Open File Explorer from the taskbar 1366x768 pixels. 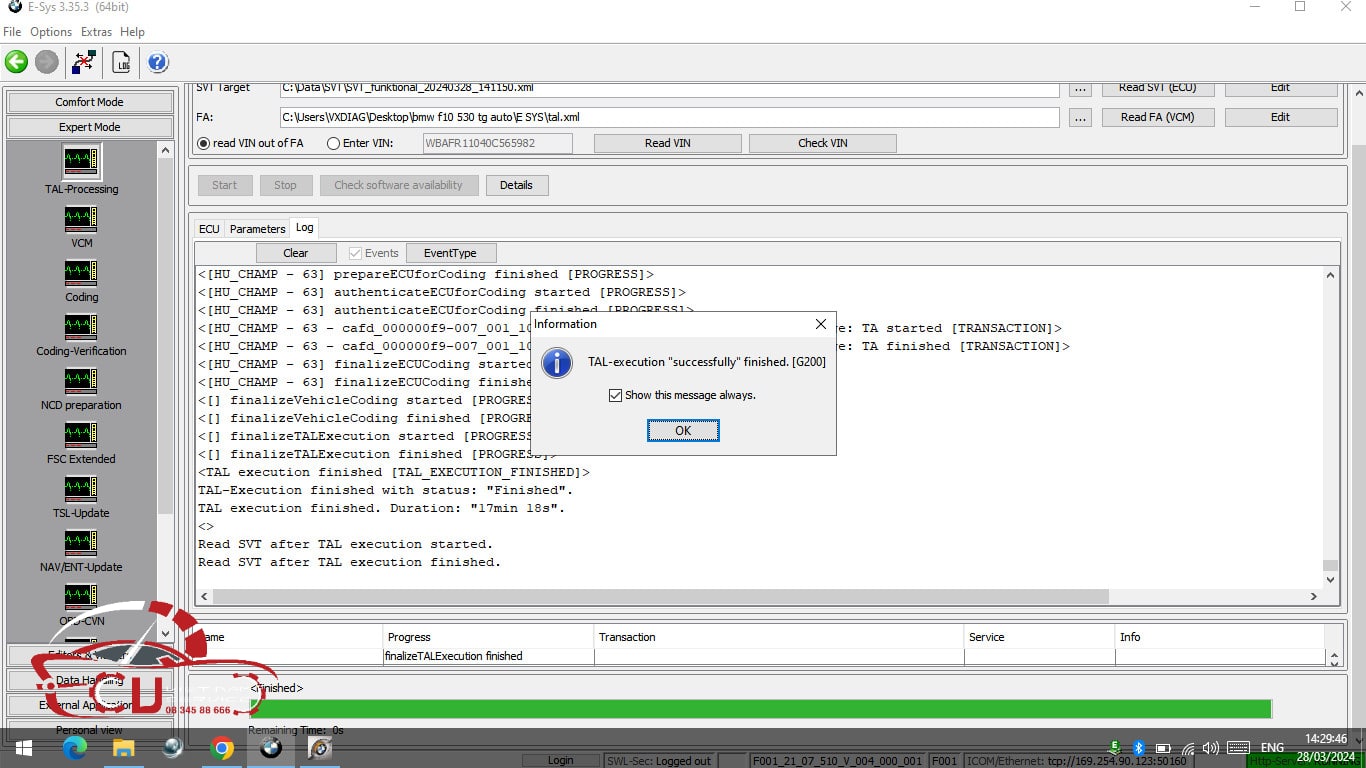click(123, 748)
